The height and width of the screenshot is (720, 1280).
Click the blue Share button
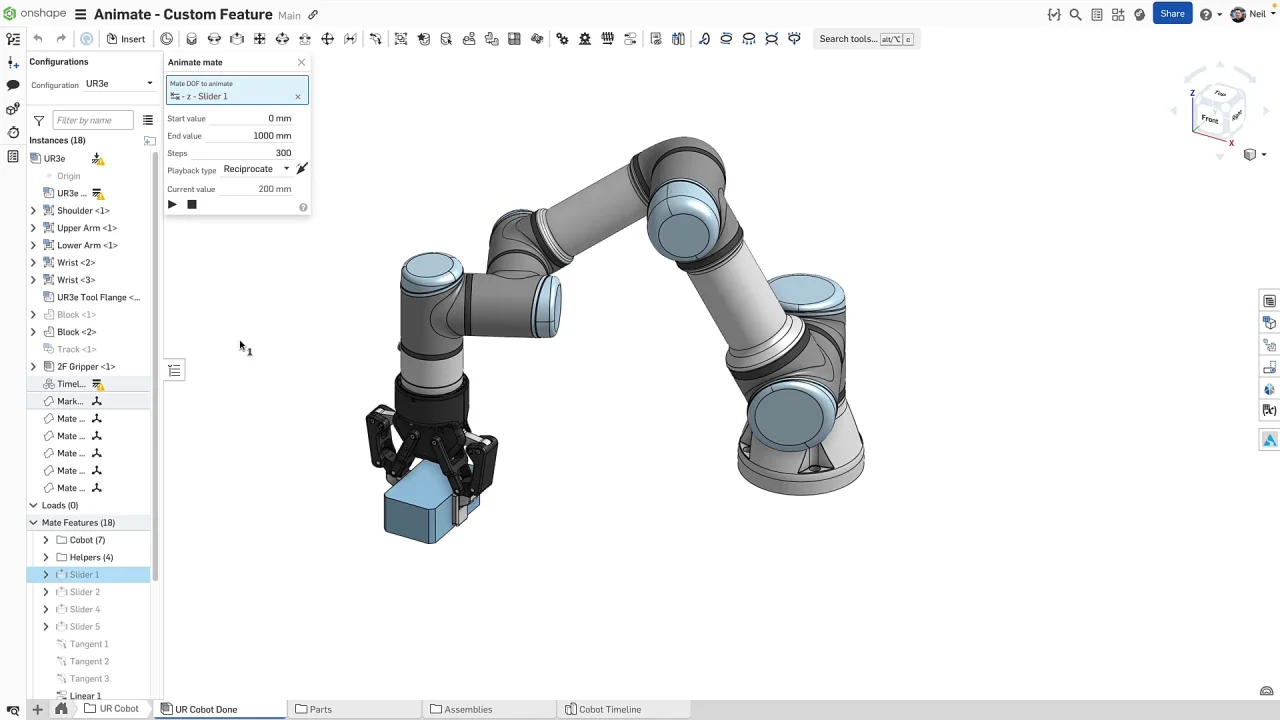coord(1172,14)
